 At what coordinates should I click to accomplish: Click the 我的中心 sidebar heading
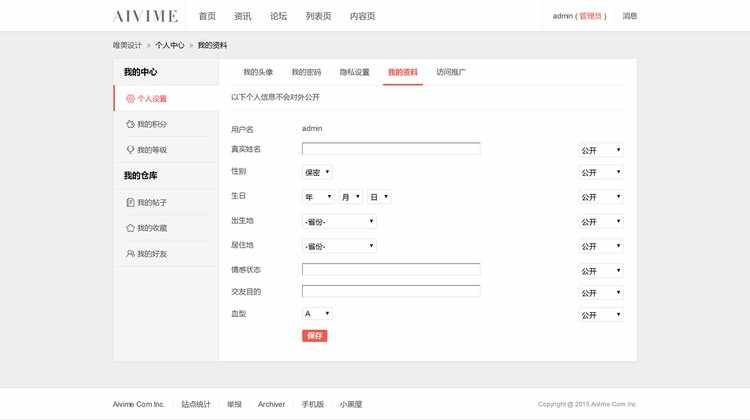140,72
